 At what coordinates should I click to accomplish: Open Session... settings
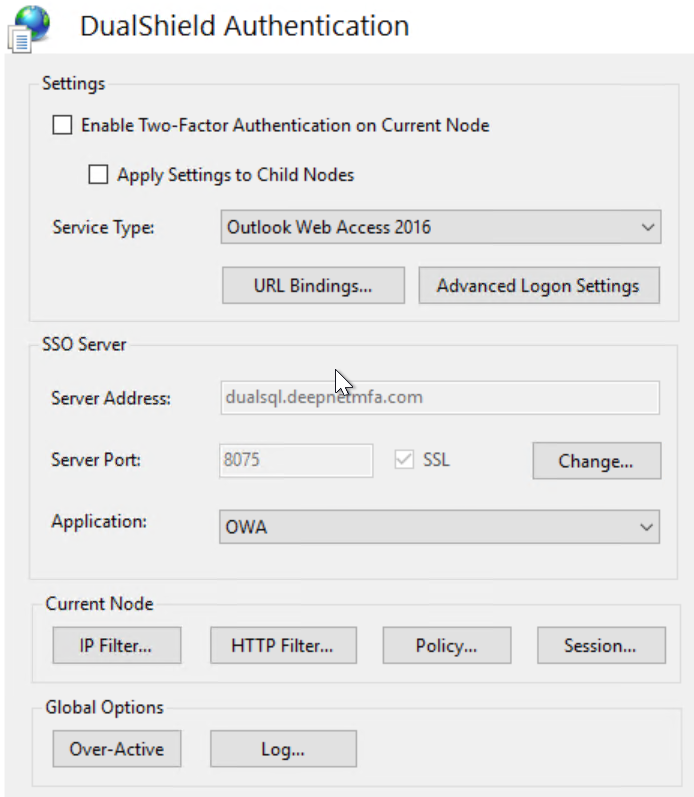(600, 646)
